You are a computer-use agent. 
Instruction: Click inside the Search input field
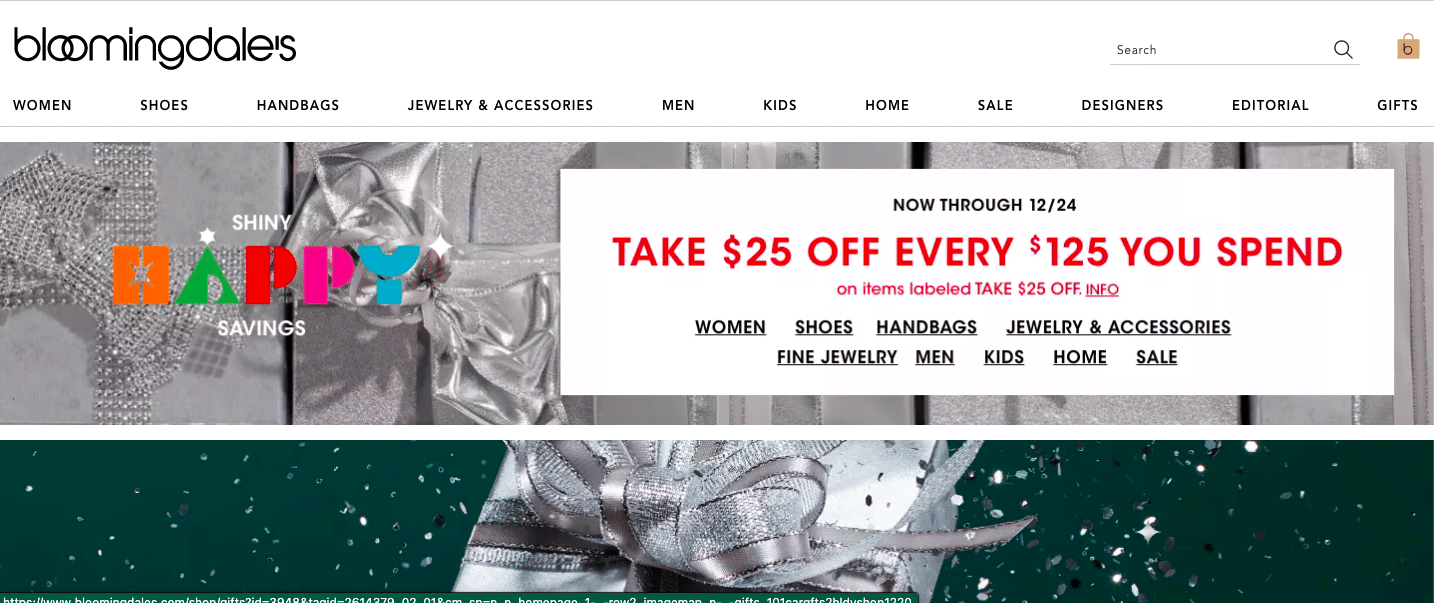(x=1220, y=49)
